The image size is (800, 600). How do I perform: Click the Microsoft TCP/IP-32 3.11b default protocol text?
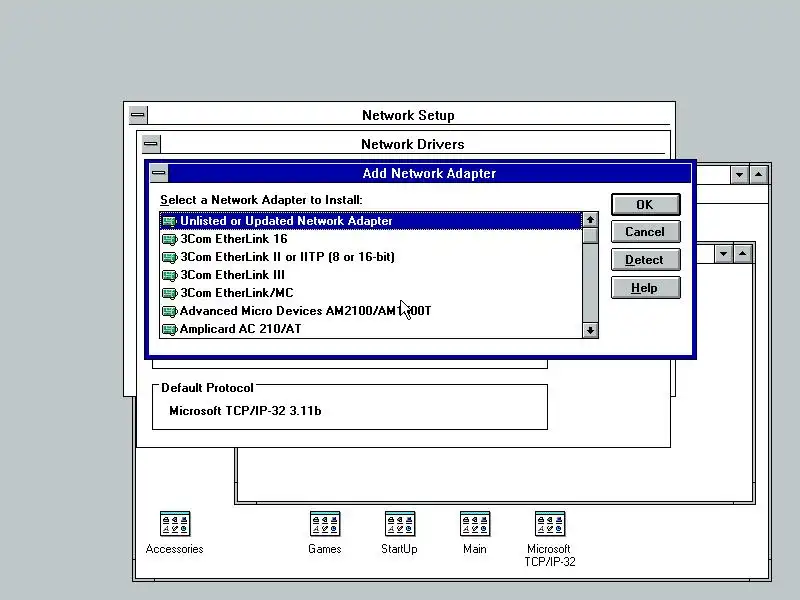tap(245, 411)
